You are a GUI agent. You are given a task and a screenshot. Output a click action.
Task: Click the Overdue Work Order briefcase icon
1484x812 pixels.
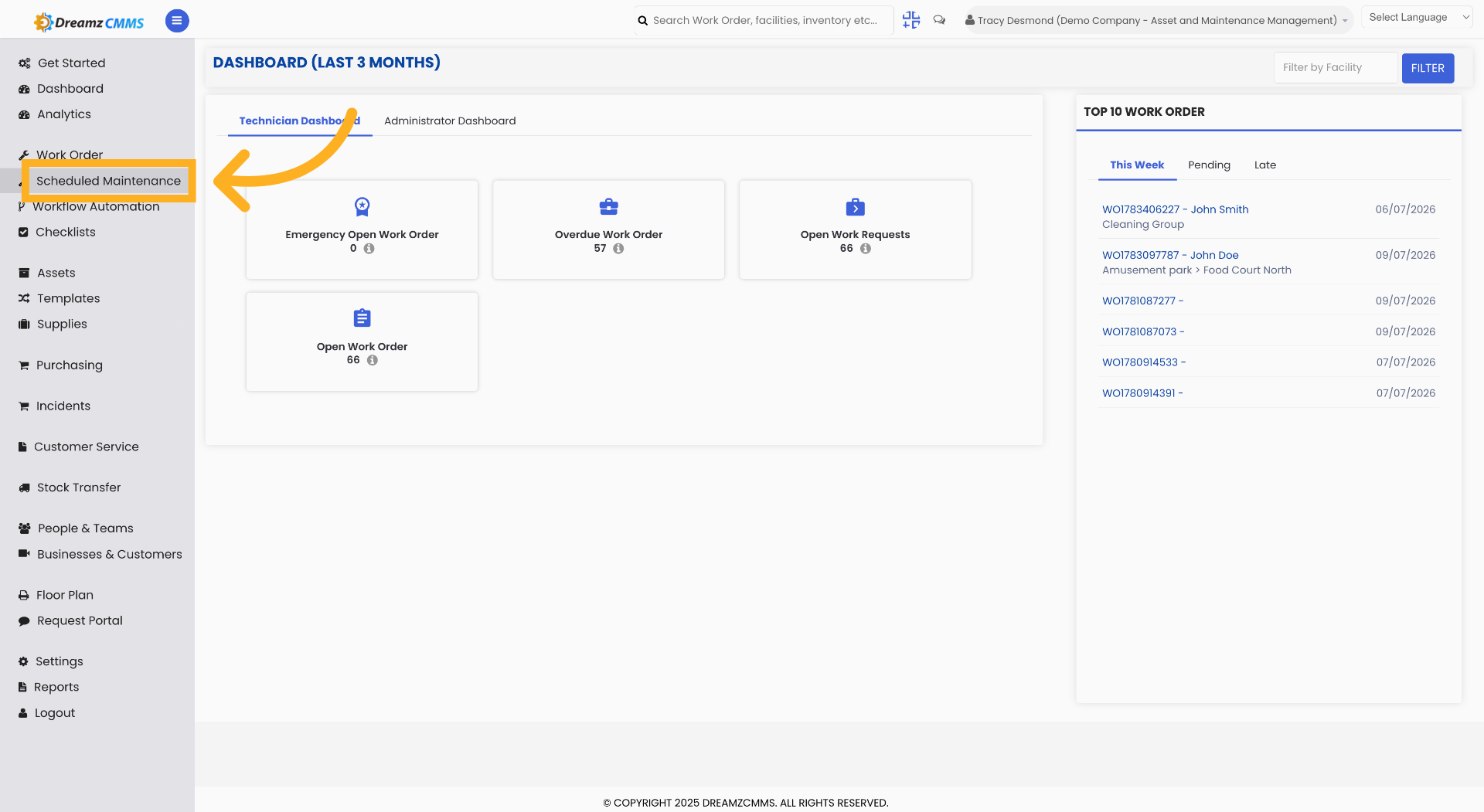coord(609,206)
